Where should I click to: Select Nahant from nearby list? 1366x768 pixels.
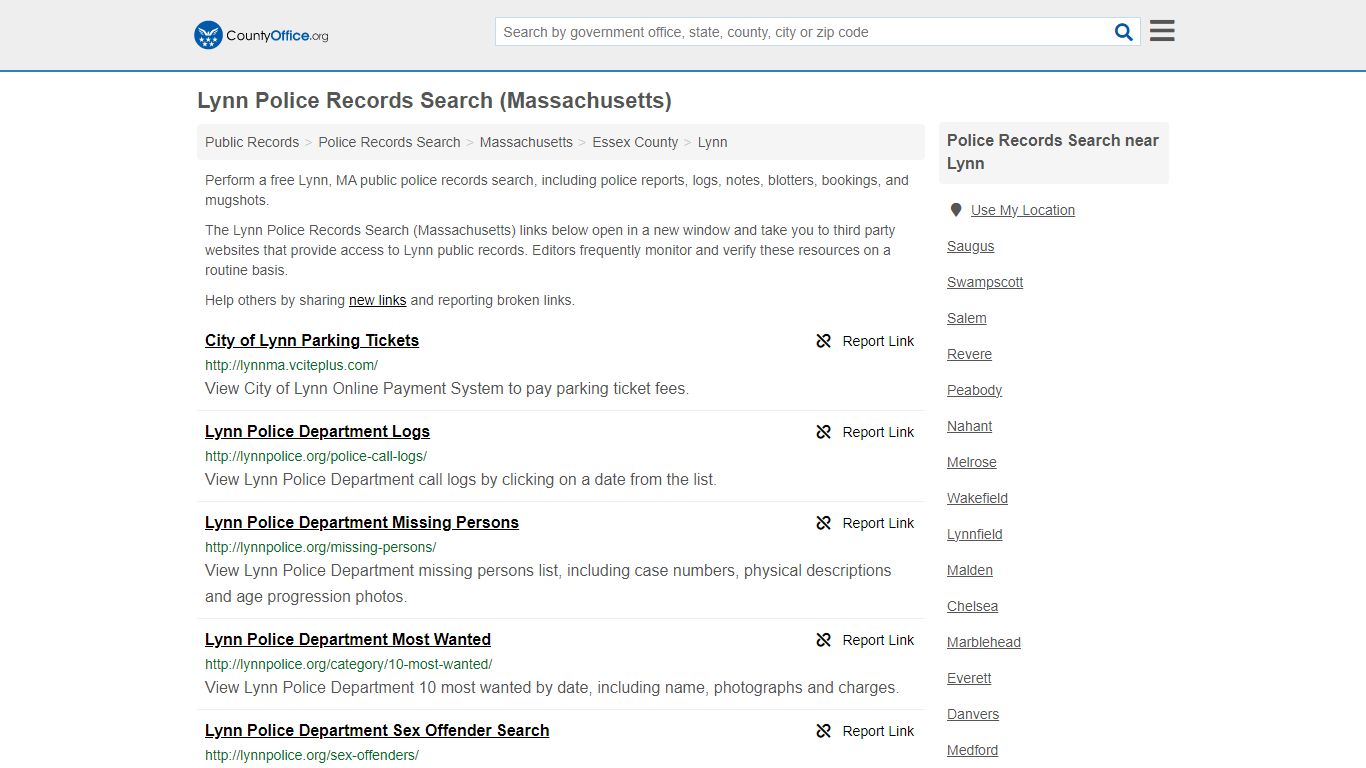point(969,426)
